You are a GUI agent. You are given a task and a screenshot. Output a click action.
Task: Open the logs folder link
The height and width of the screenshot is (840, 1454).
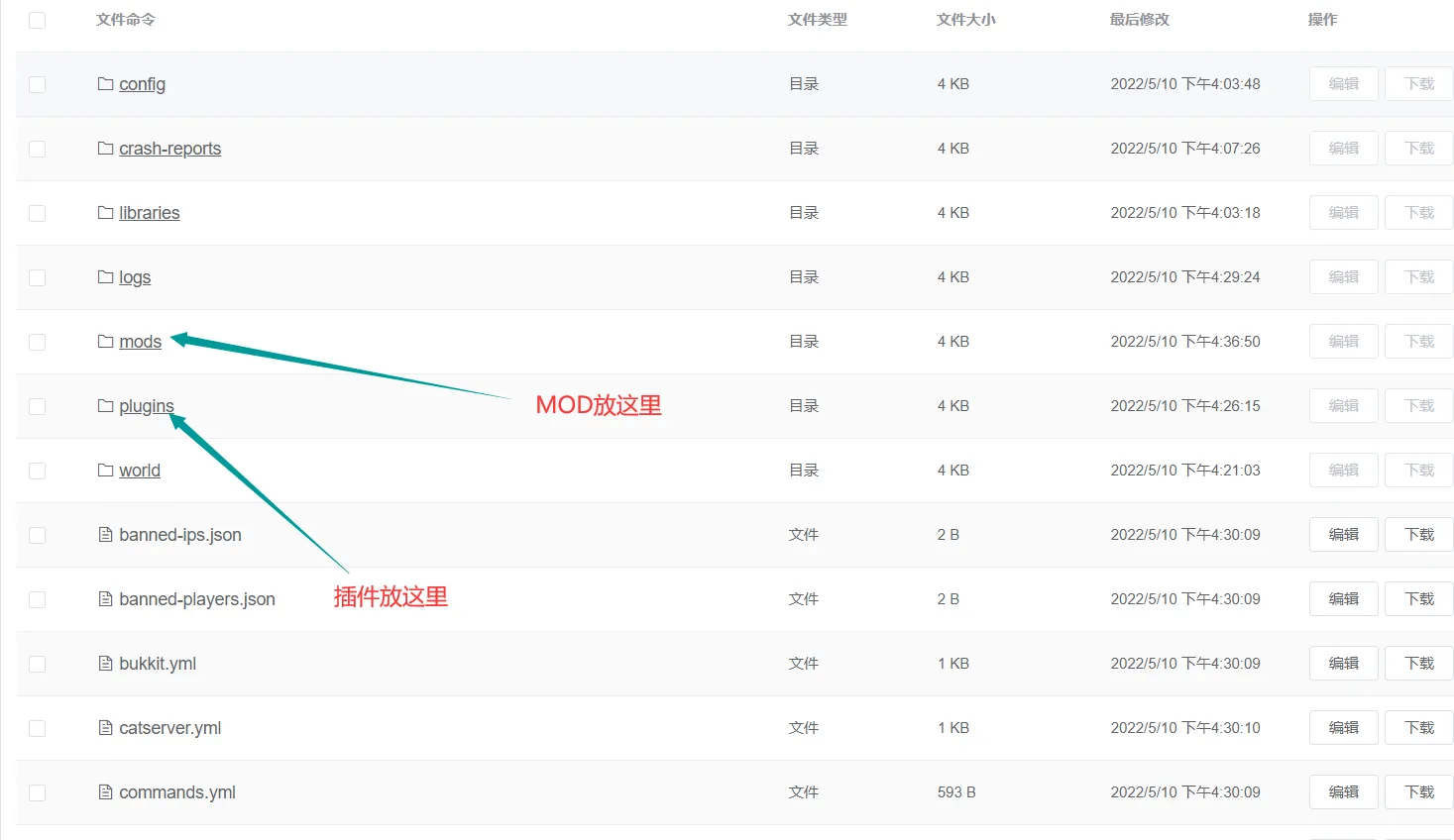point(135,277)
